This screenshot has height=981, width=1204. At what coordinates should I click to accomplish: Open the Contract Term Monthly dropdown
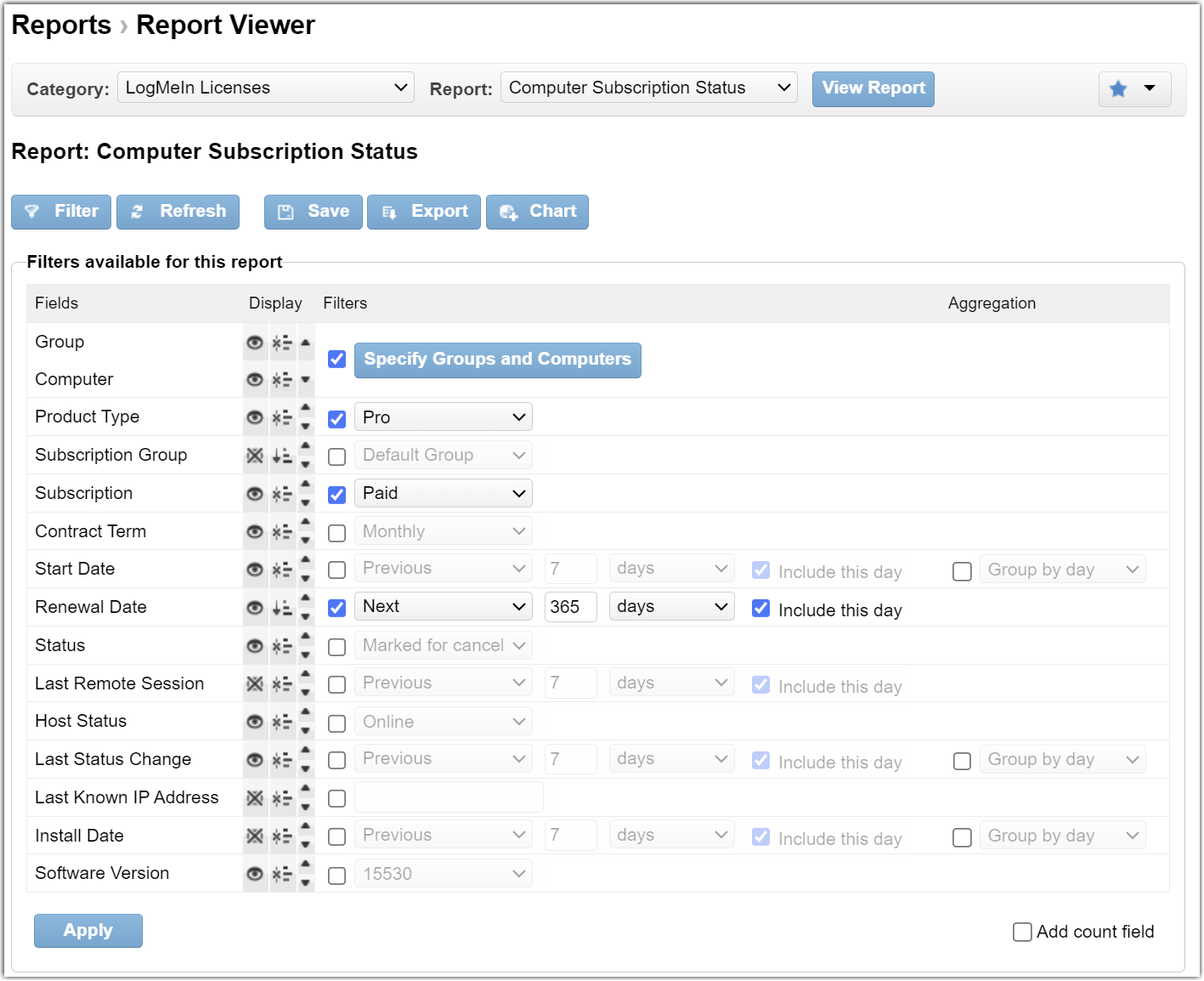(x=444, y=531)
